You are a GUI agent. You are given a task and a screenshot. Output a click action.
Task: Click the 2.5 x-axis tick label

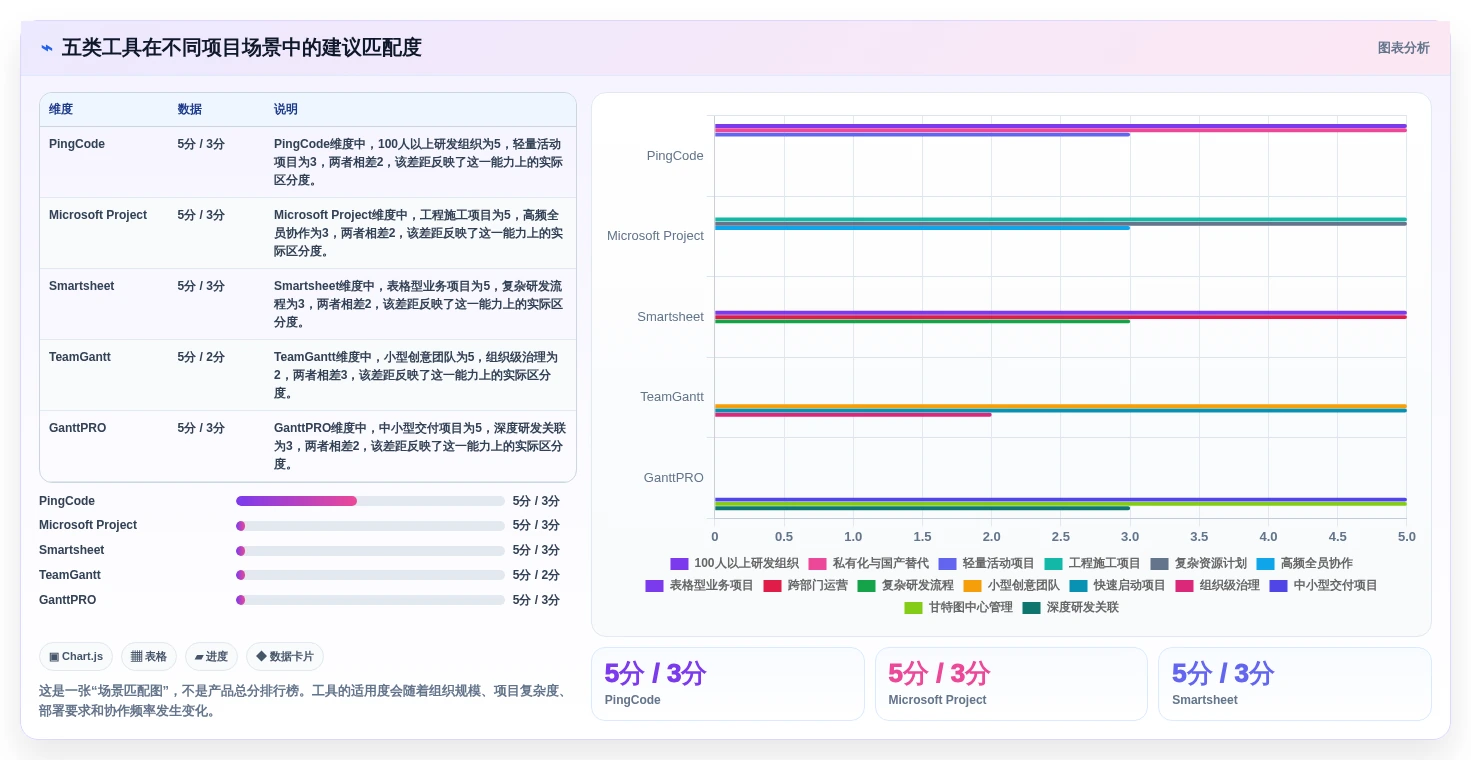(1061, 537)
